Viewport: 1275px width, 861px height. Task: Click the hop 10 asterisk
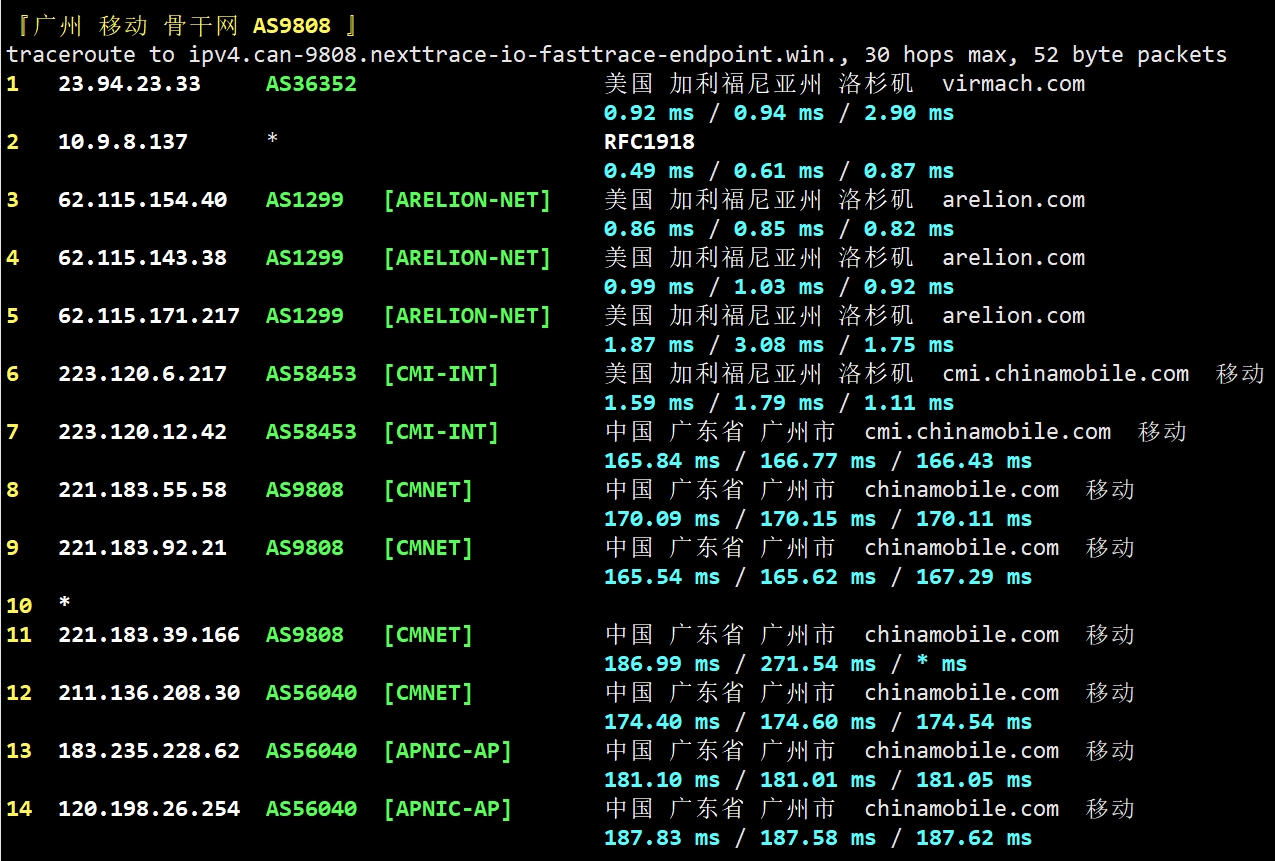(65, 604)
